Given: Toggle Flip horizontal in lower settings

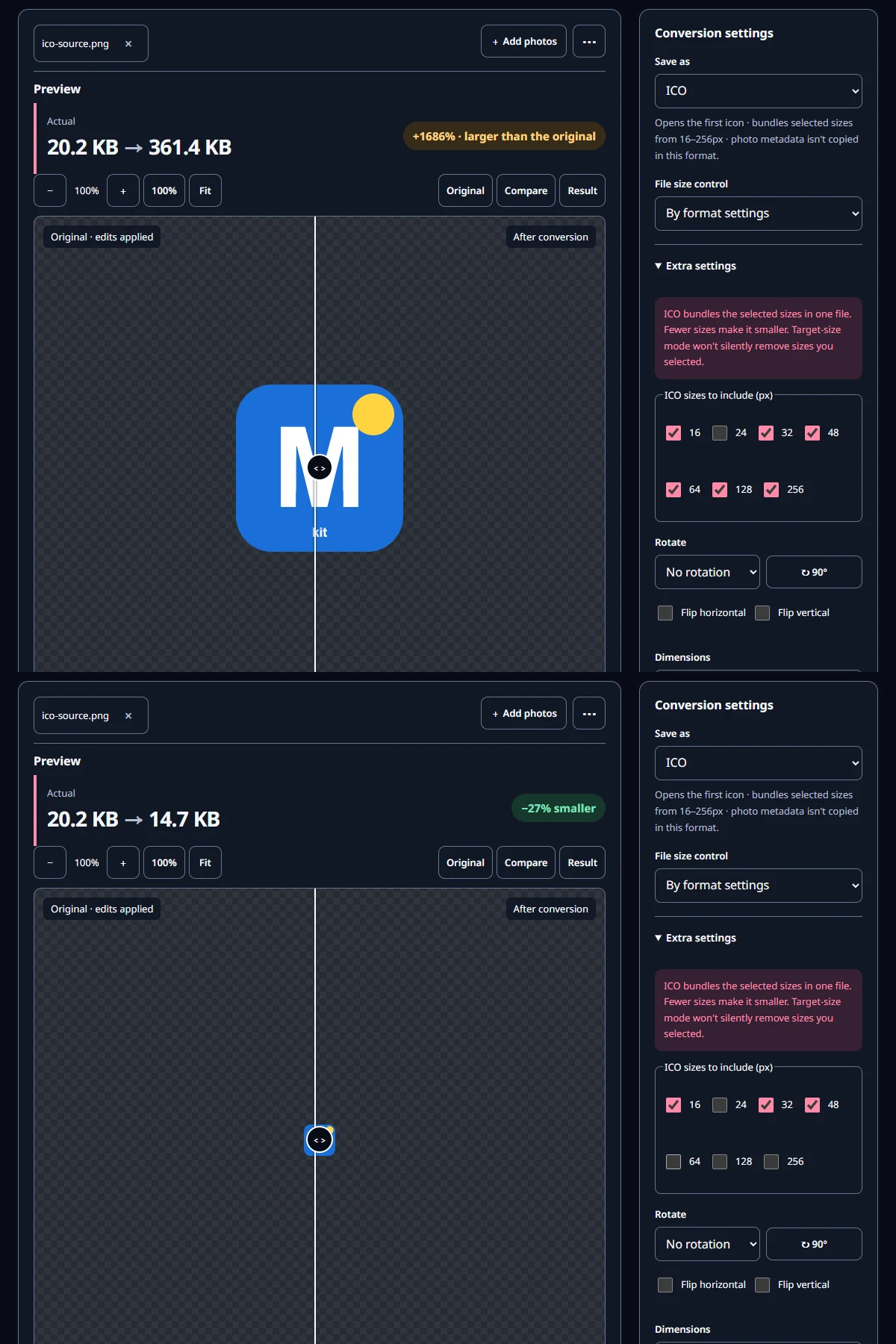Looking at the screenshot, I should click(x=665, y=1285).
